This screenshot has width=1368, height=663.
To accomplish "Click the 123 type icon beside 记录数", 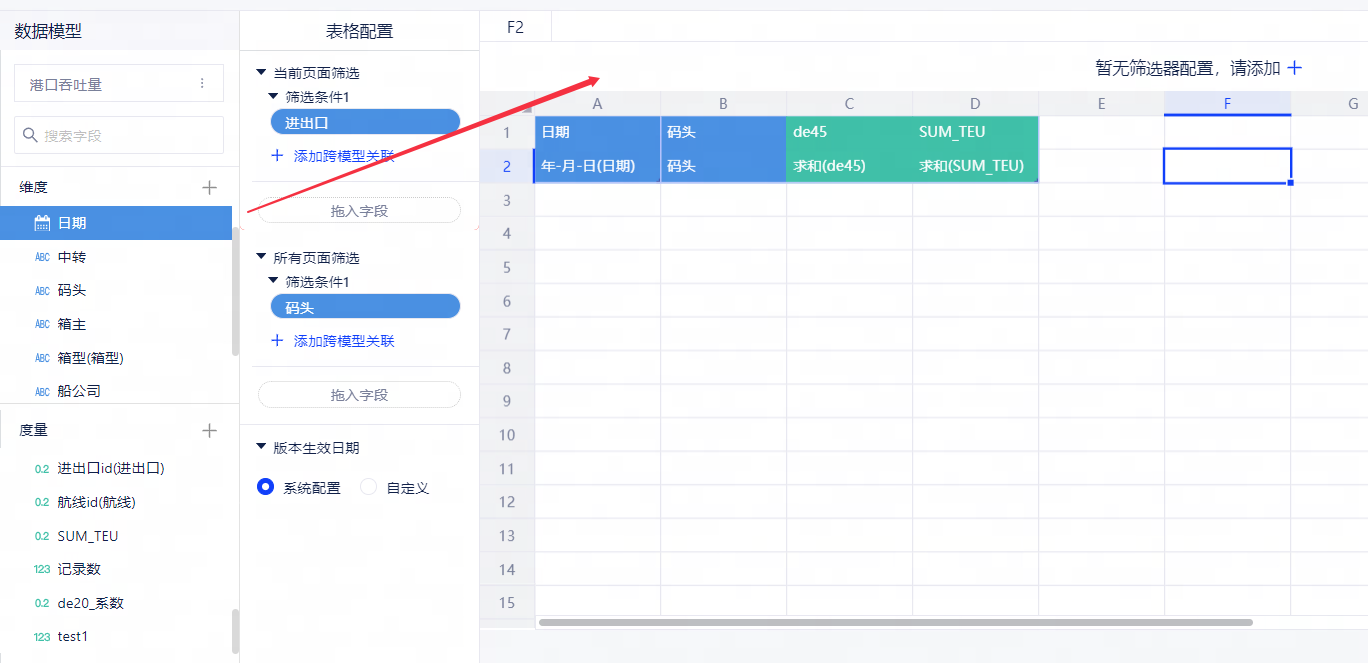I will (42, 569).
